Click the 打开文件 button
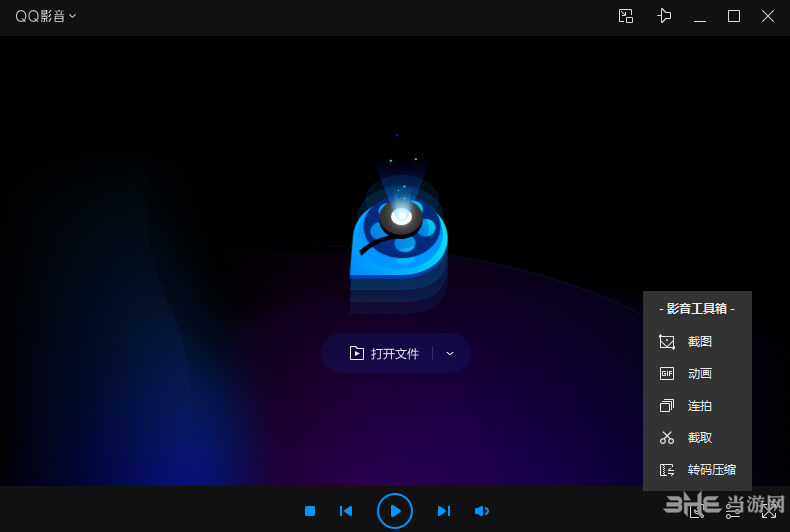The image size is (790, 532). coord(384,353)
